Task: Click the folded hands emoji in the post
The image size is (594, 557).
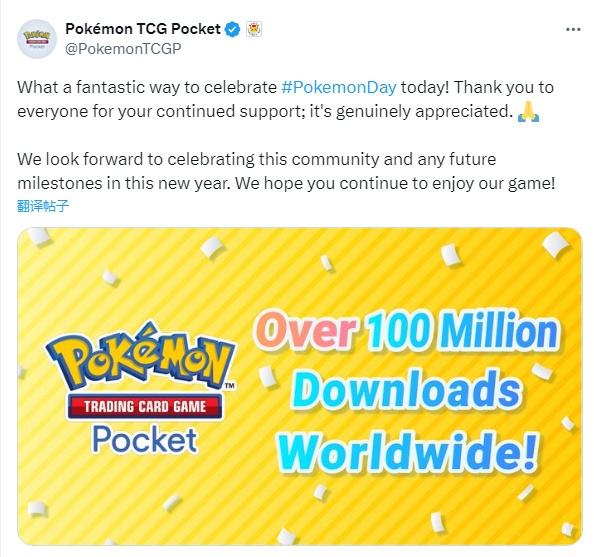Action: [x=528, y=112]
